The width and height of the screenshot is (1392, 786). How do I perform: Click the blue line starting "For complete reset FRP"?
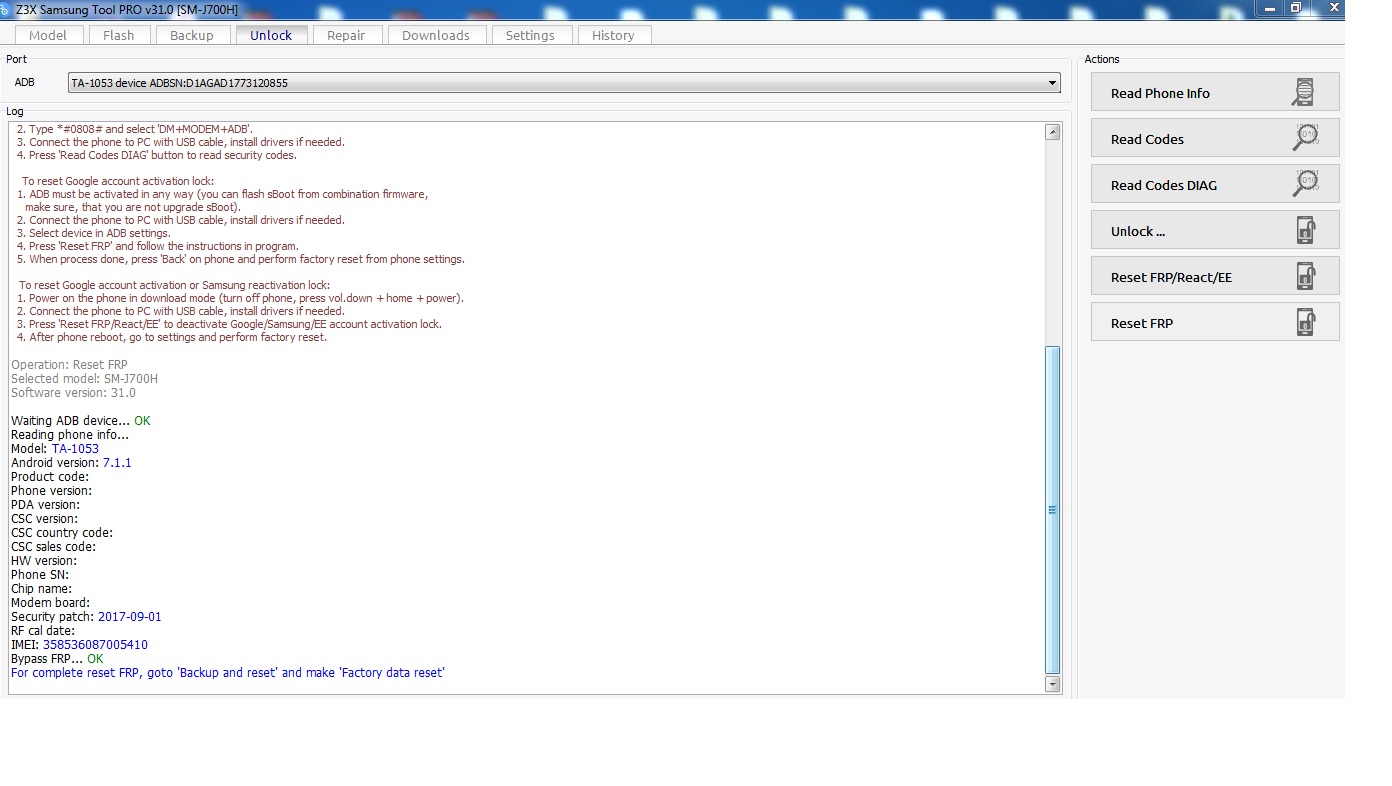(x=228, y=673)
